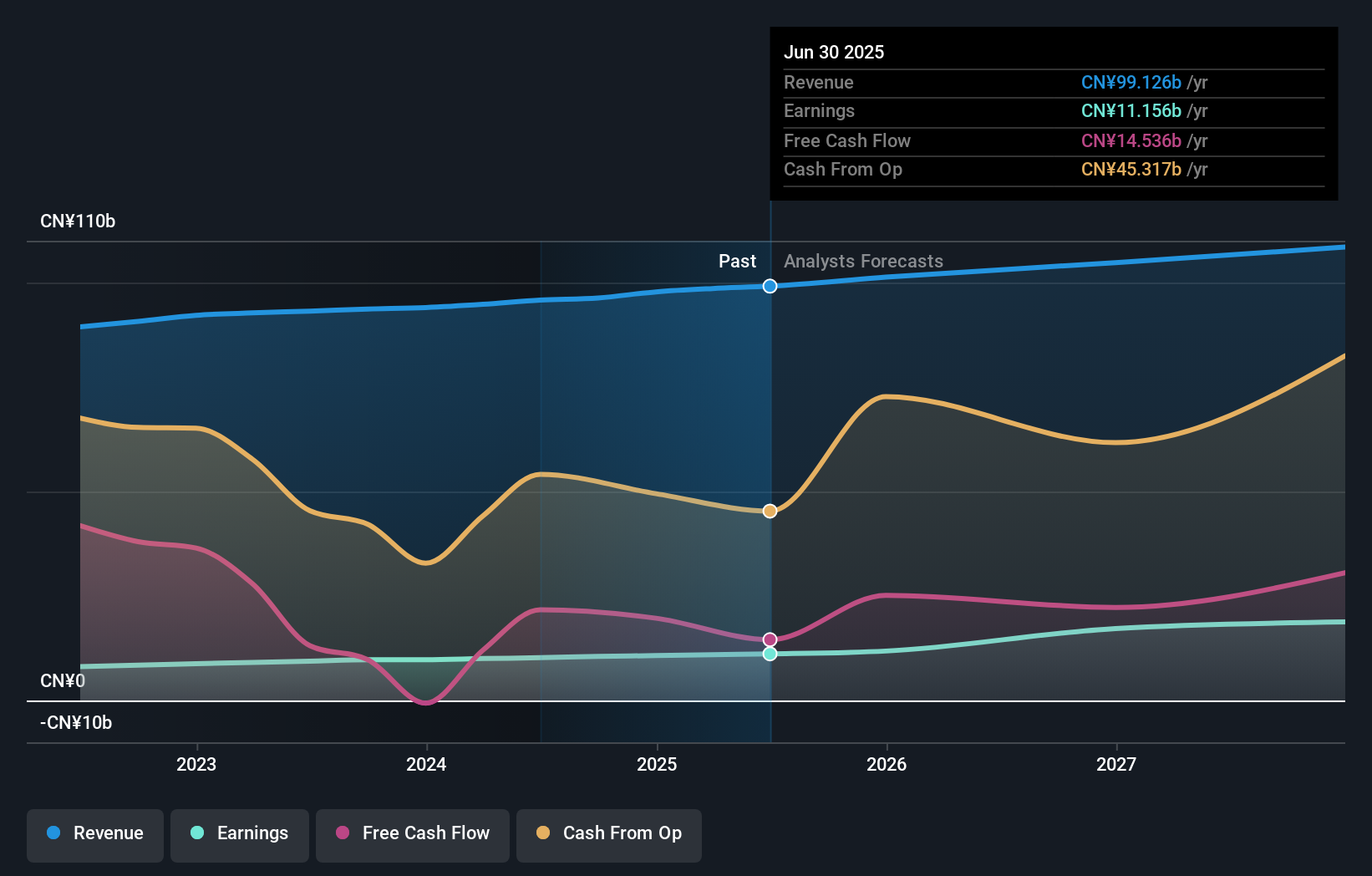Click the Past label on the chart
The image size is (1372, 876).
[x=737, y=262]
